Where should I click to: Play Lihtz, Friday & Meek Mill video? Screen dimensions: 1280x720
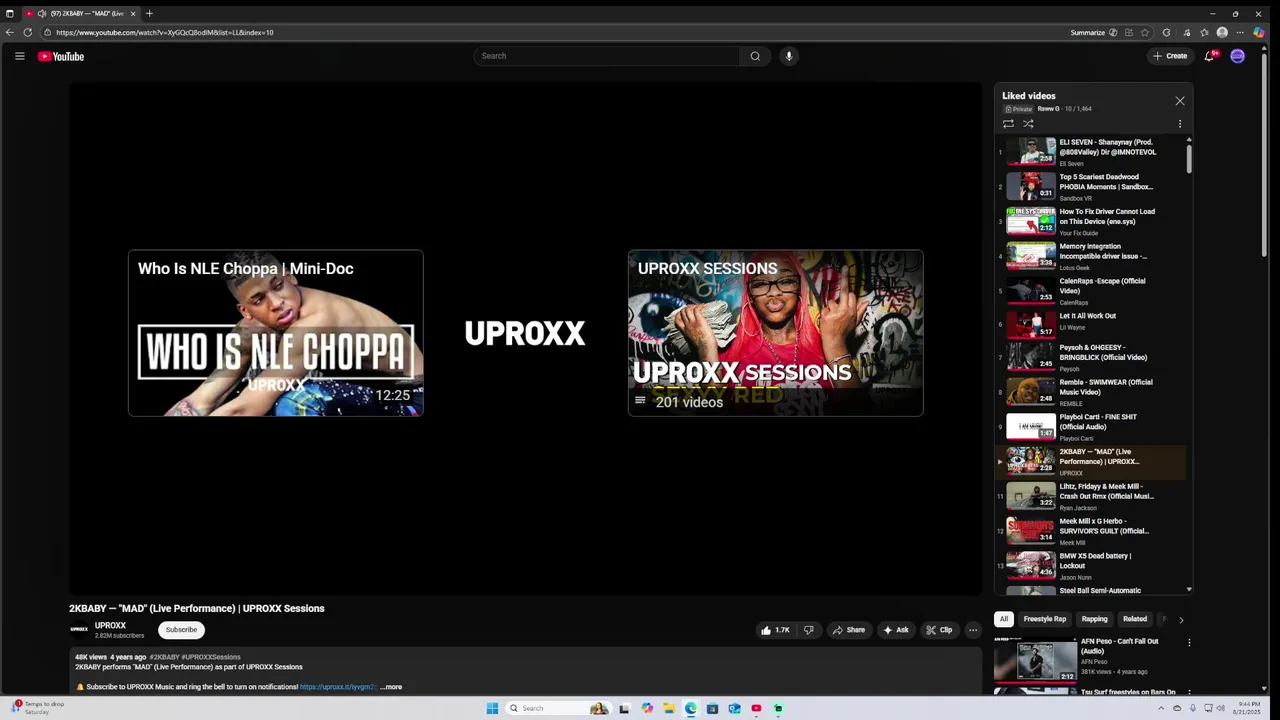[1091, 497]
